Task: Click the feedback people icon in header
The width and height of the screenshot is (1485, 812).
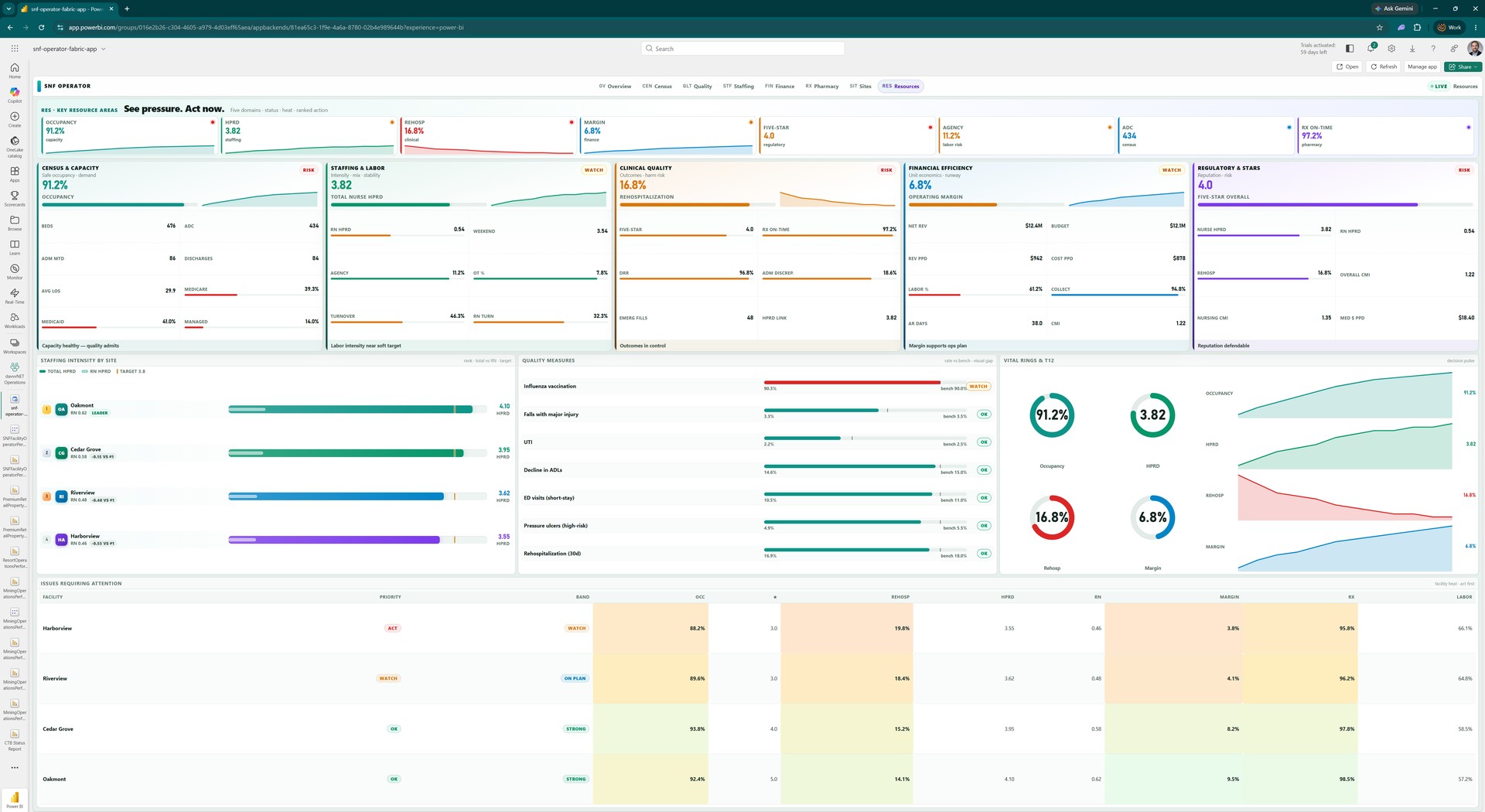Action: 1454,48
